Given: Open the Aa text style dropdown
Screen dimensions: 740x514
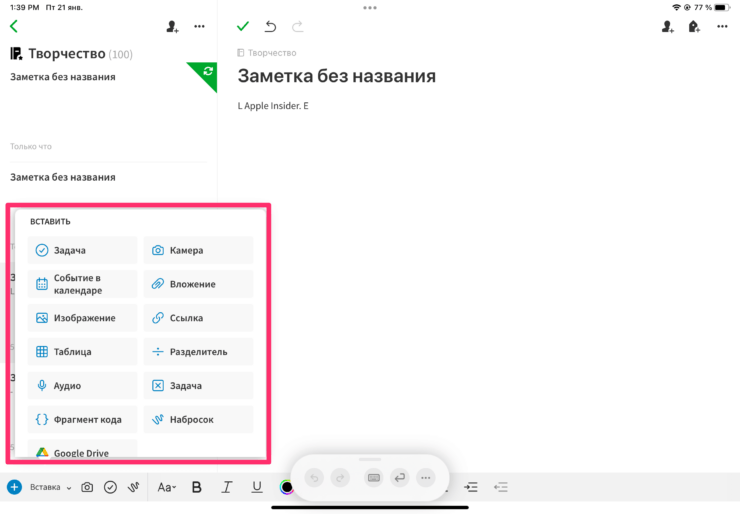Looking at the screenshot, I should [x=167, y=487].
